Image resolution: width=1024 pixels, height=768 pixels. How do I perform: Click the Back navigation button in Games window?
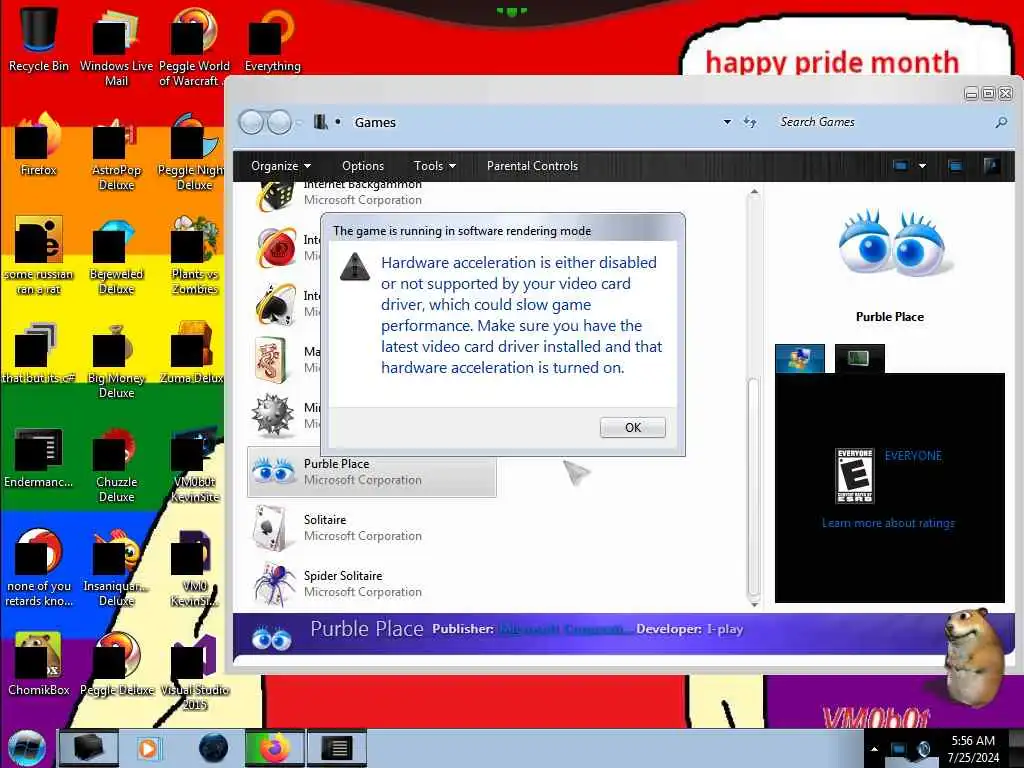point(251,122)
